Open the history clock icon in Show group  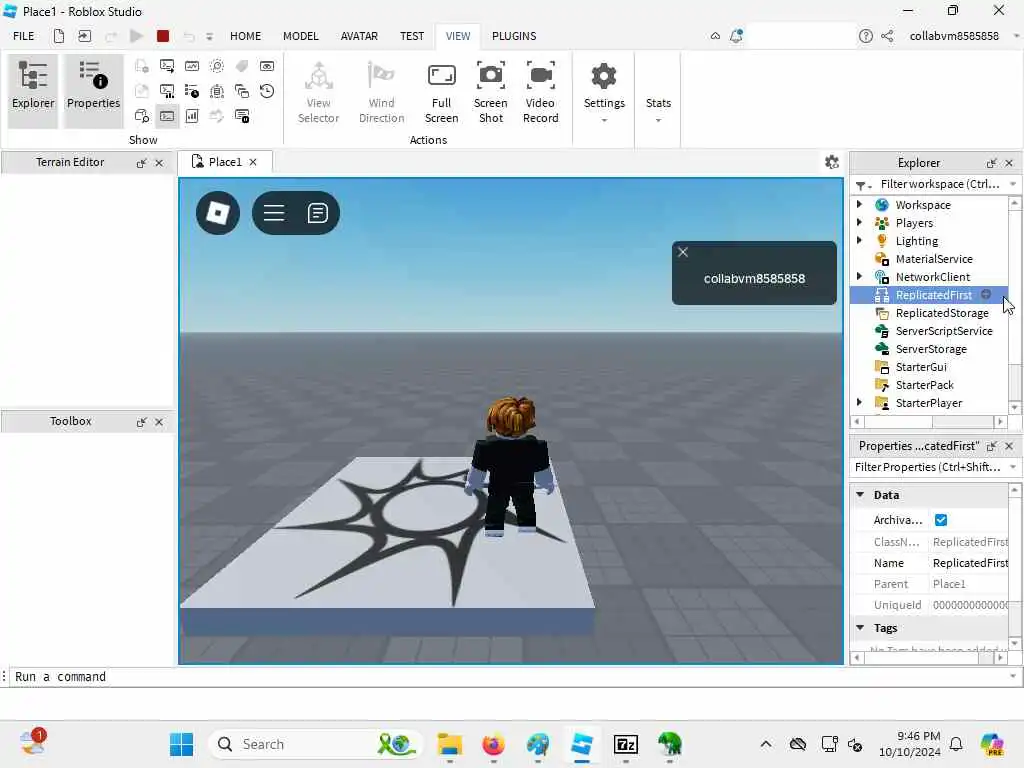267,91
